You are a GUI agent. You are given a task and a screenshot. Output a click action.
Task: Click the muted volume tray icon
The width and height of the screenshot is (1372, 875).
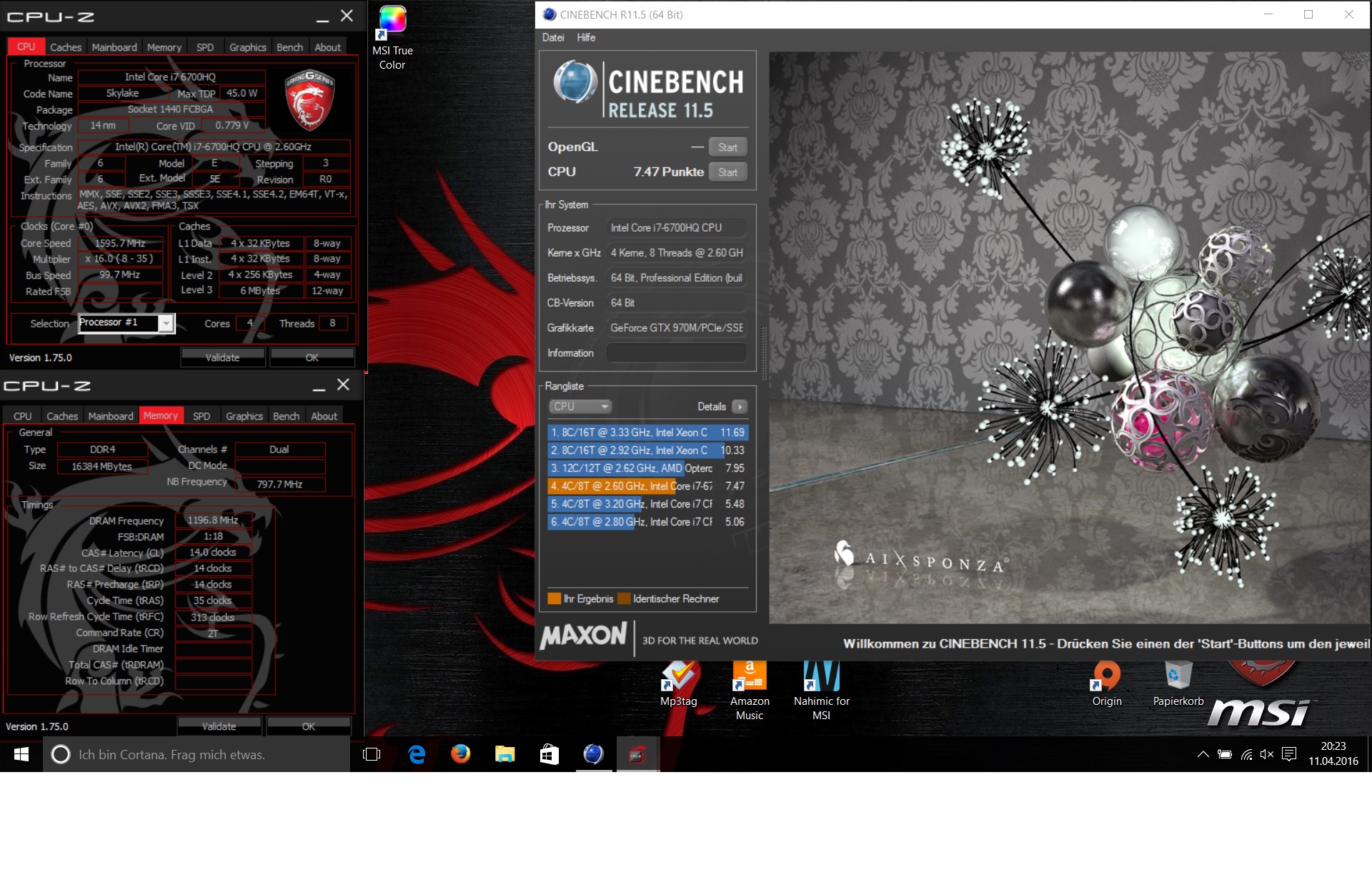pyautogui.click(x=1267, y=754)
